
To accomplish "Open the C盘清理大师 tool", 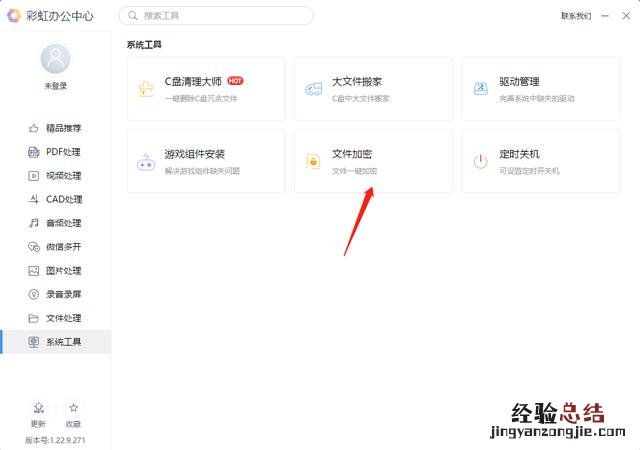I will tap(206, 89).
